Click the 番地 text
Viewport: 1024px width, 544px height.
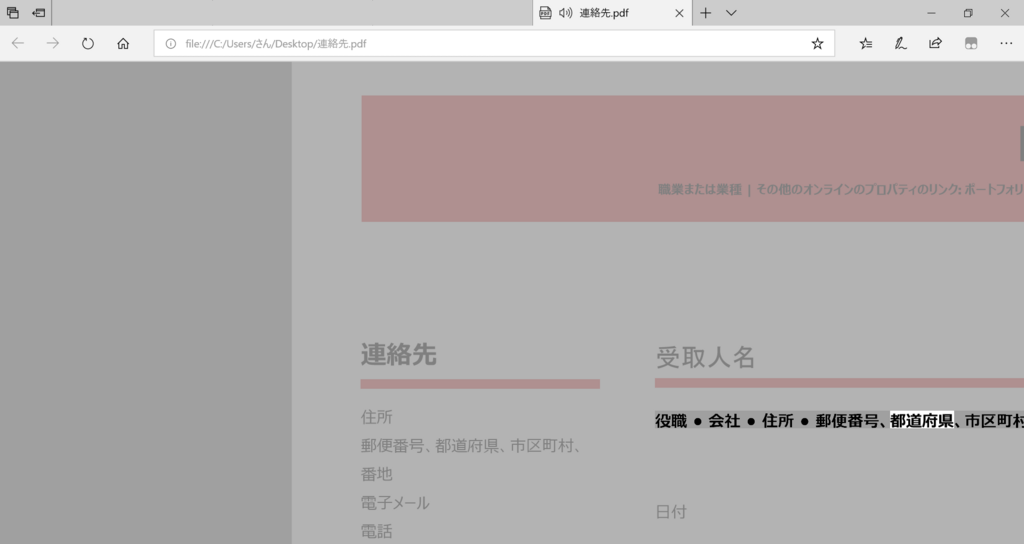tap(377, 474)
